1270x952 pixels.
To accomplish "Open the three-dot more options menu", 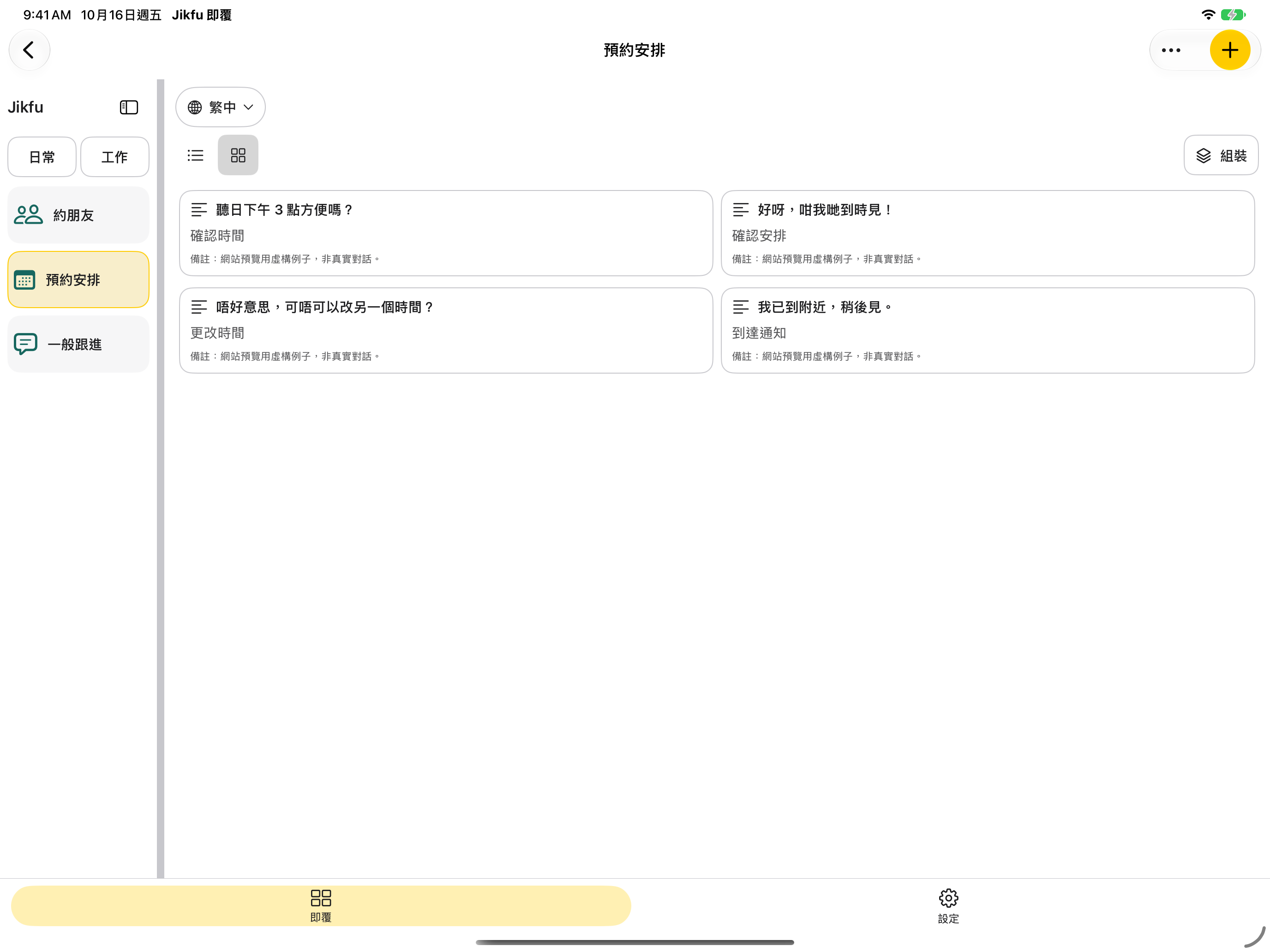I will [1171, 50].
